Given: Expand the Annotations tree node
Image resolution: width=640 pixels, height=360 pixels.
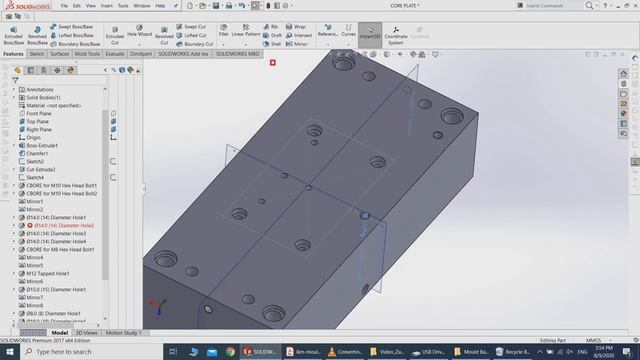Looking at the screenshot, I should click(14, 89).
